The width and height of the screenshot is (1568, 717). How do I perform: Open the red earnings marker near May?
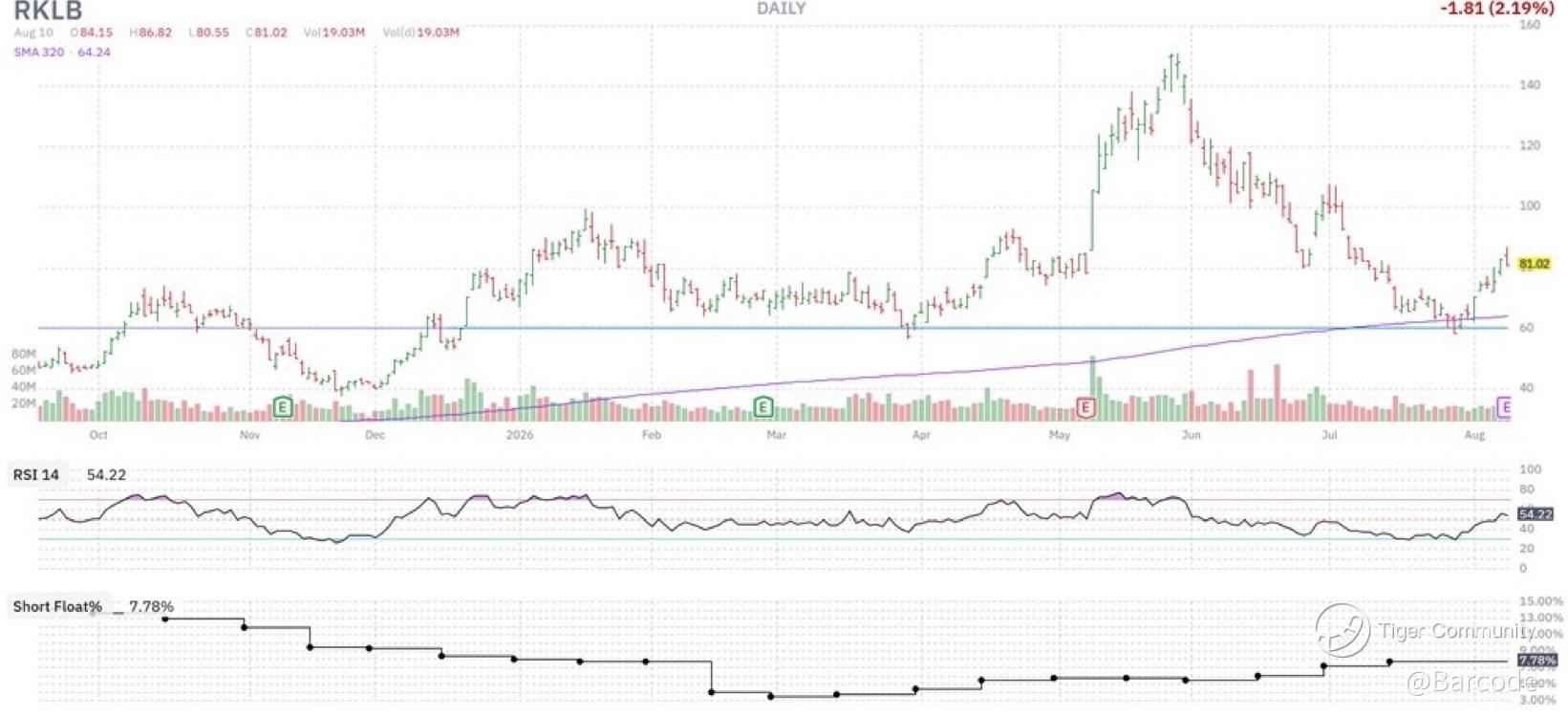(1085, 408)
